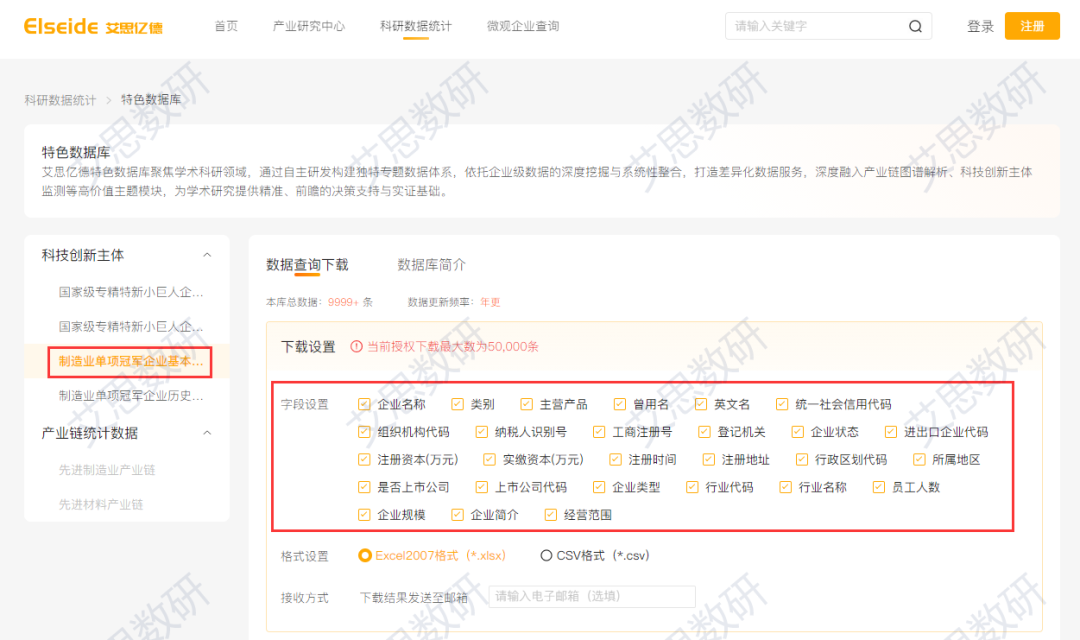This screenshot has width=1080, height=640.
Task: Toggle the 所属地区 checkbox
Action: coord(919,460)
